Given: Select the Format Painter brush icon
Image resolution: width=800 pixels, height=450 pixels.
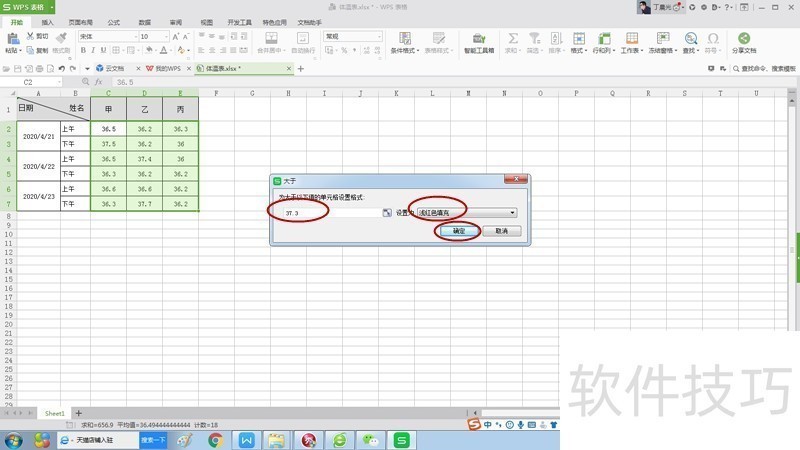Looking at the screenshot, I should [x=61, y=38].
